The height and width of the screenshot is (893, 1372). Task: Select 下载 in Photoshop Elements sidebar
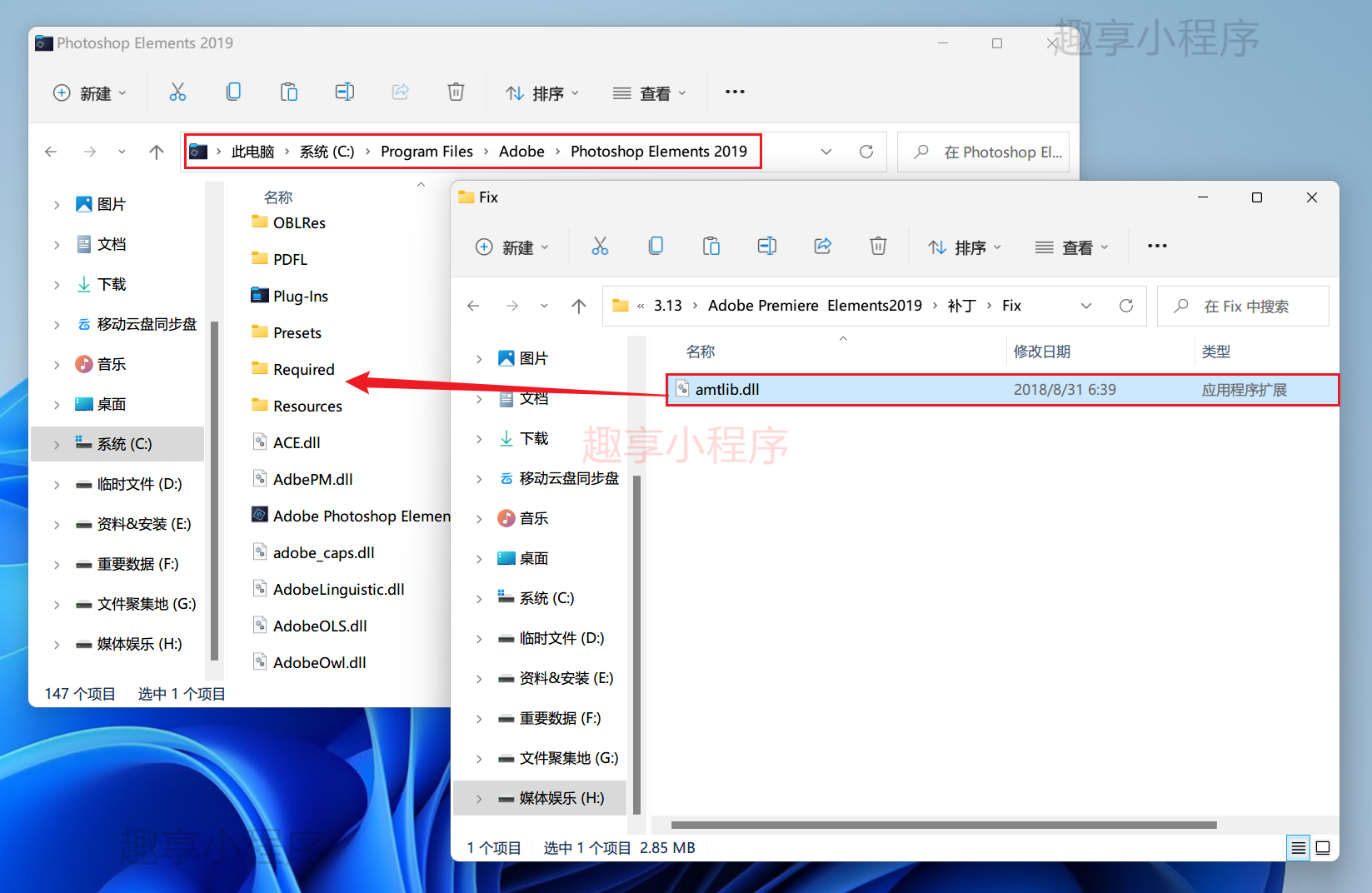pos(111,284)
